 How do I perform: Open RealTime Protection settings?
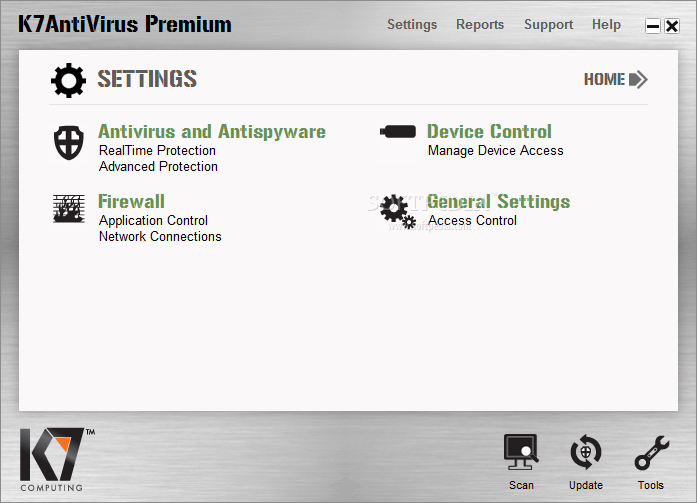click(157, 151)
